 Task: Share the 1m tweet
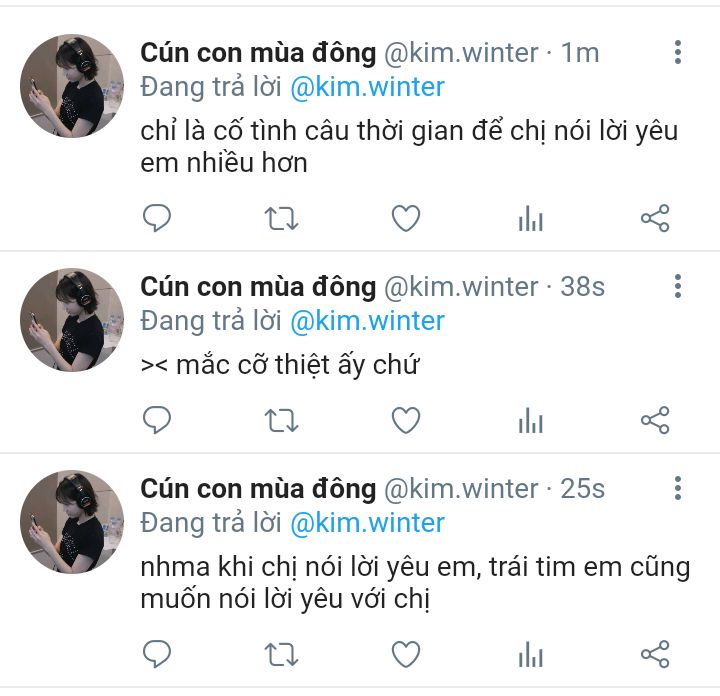pos(655,218)
